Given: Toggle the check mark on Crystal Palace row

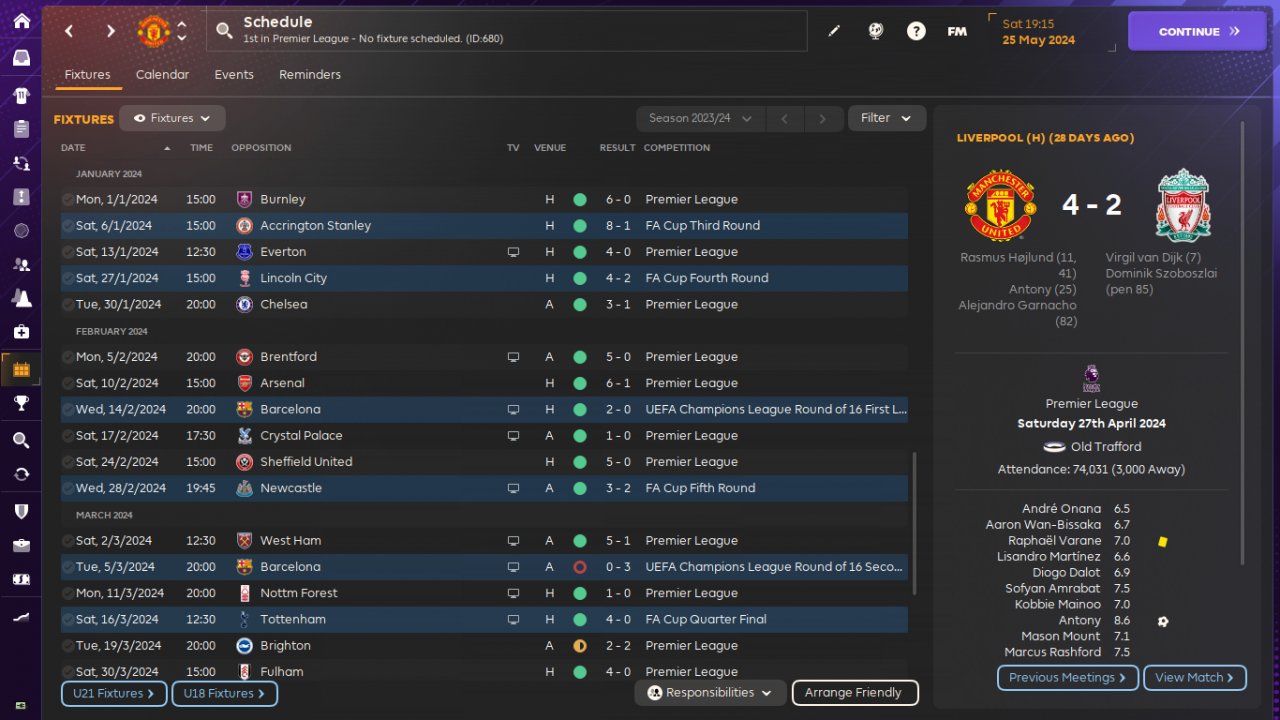Looking at the screenshot, I should point(67,436).
